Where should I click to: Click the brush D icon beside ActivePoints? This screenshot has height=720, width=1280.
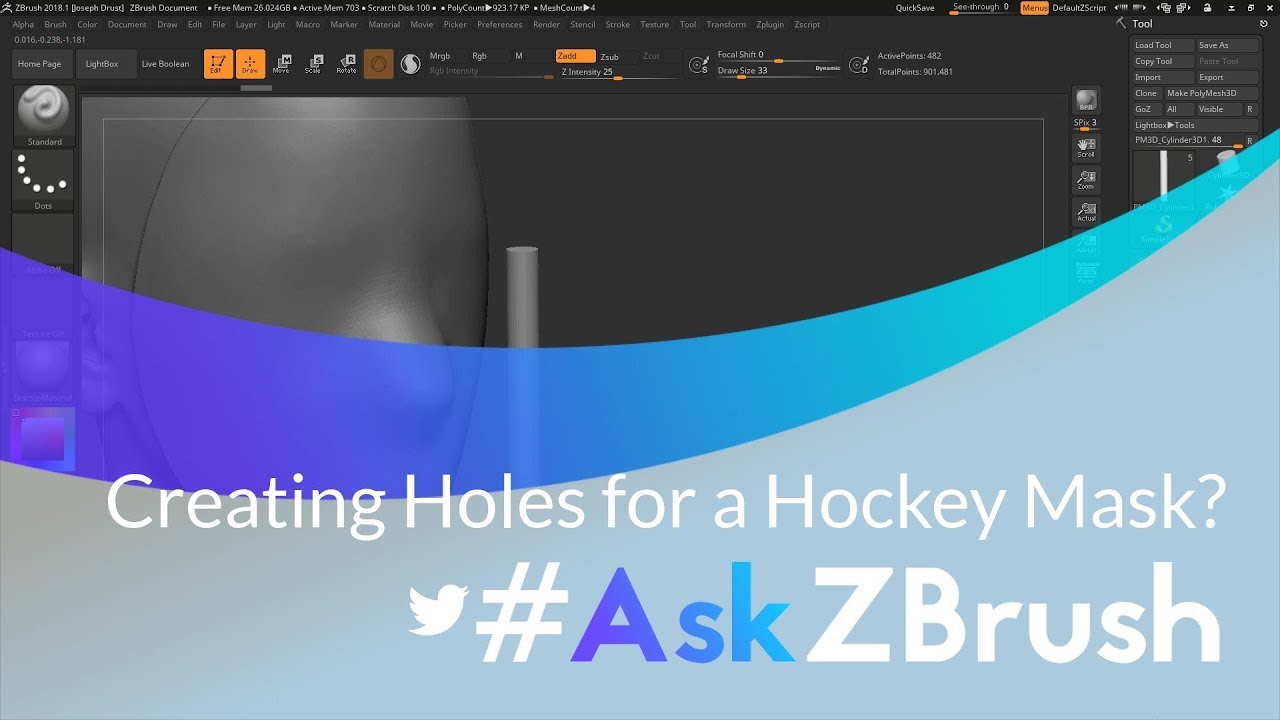pyautogui.click(x=858, y=65)
